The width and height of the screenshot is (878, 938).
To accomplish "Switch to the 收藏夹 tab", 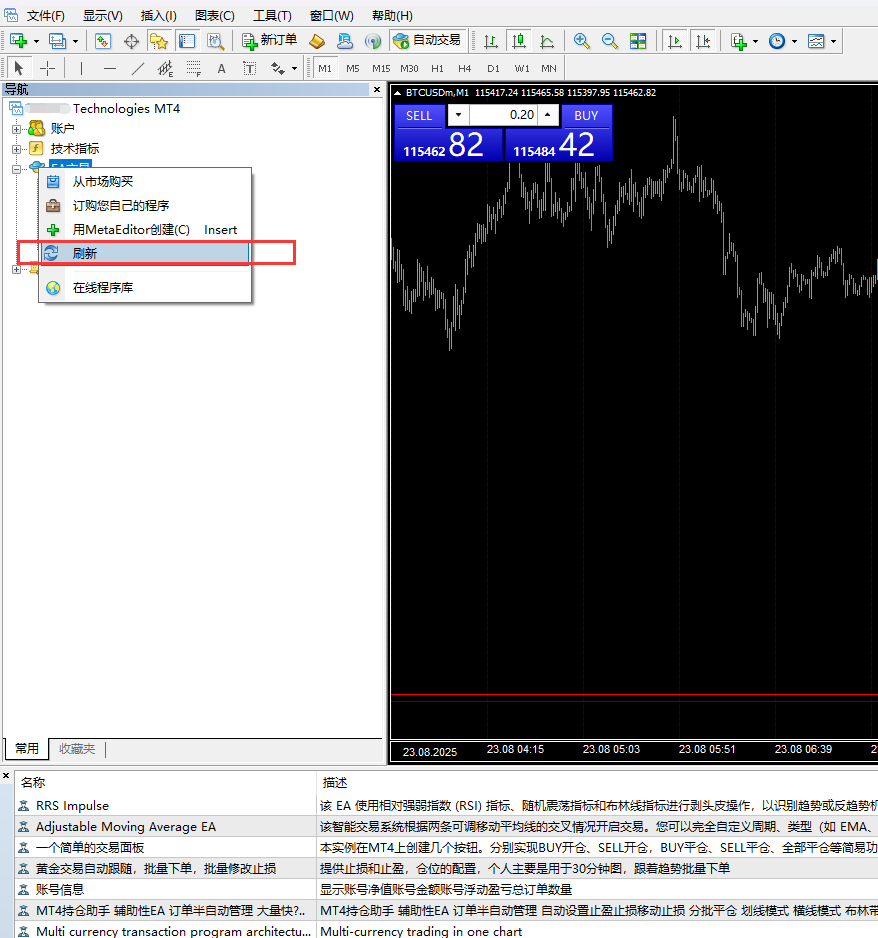I will (77, 749).
